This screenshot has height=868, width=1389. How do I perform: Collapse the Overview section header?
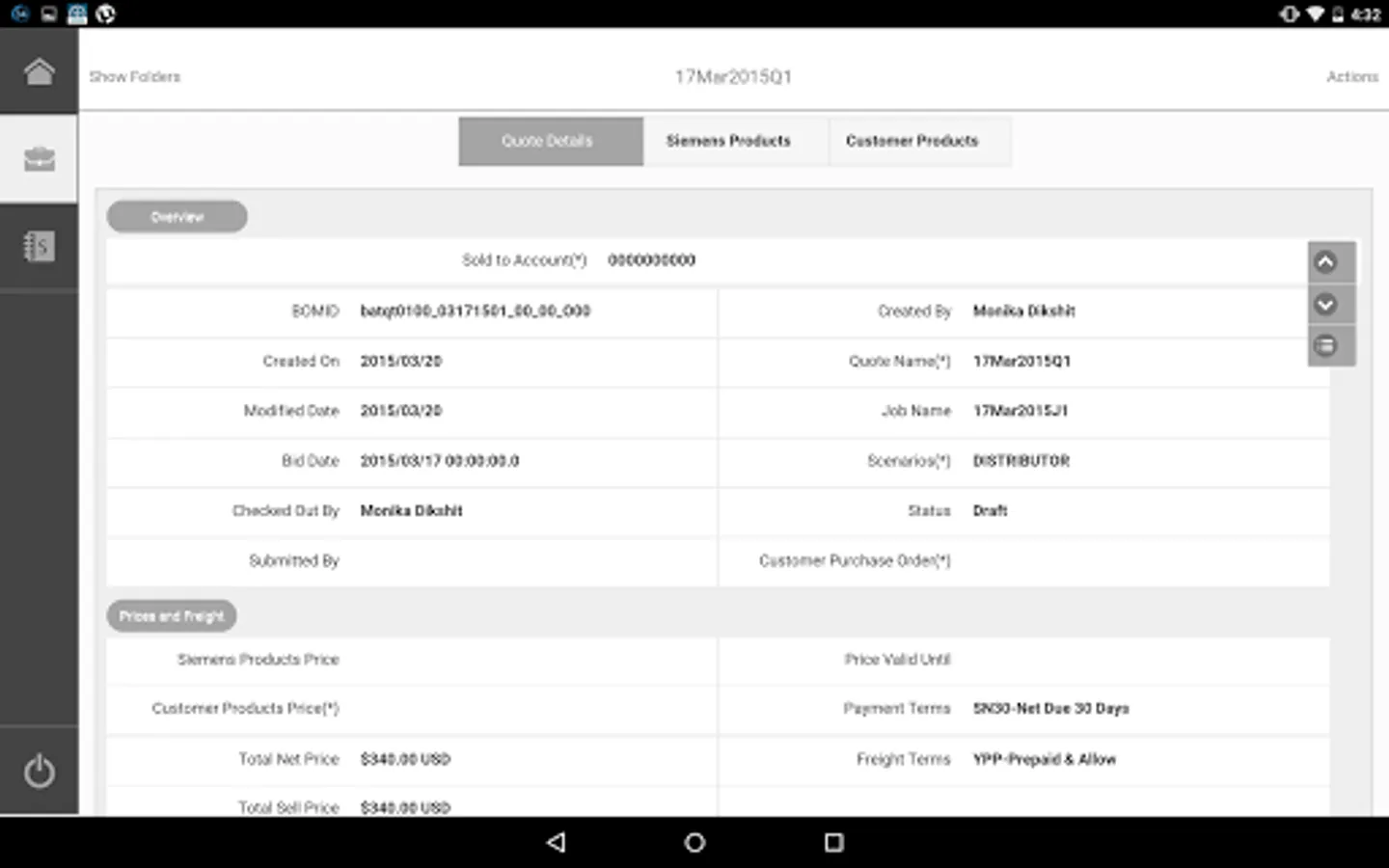(177, 217)
